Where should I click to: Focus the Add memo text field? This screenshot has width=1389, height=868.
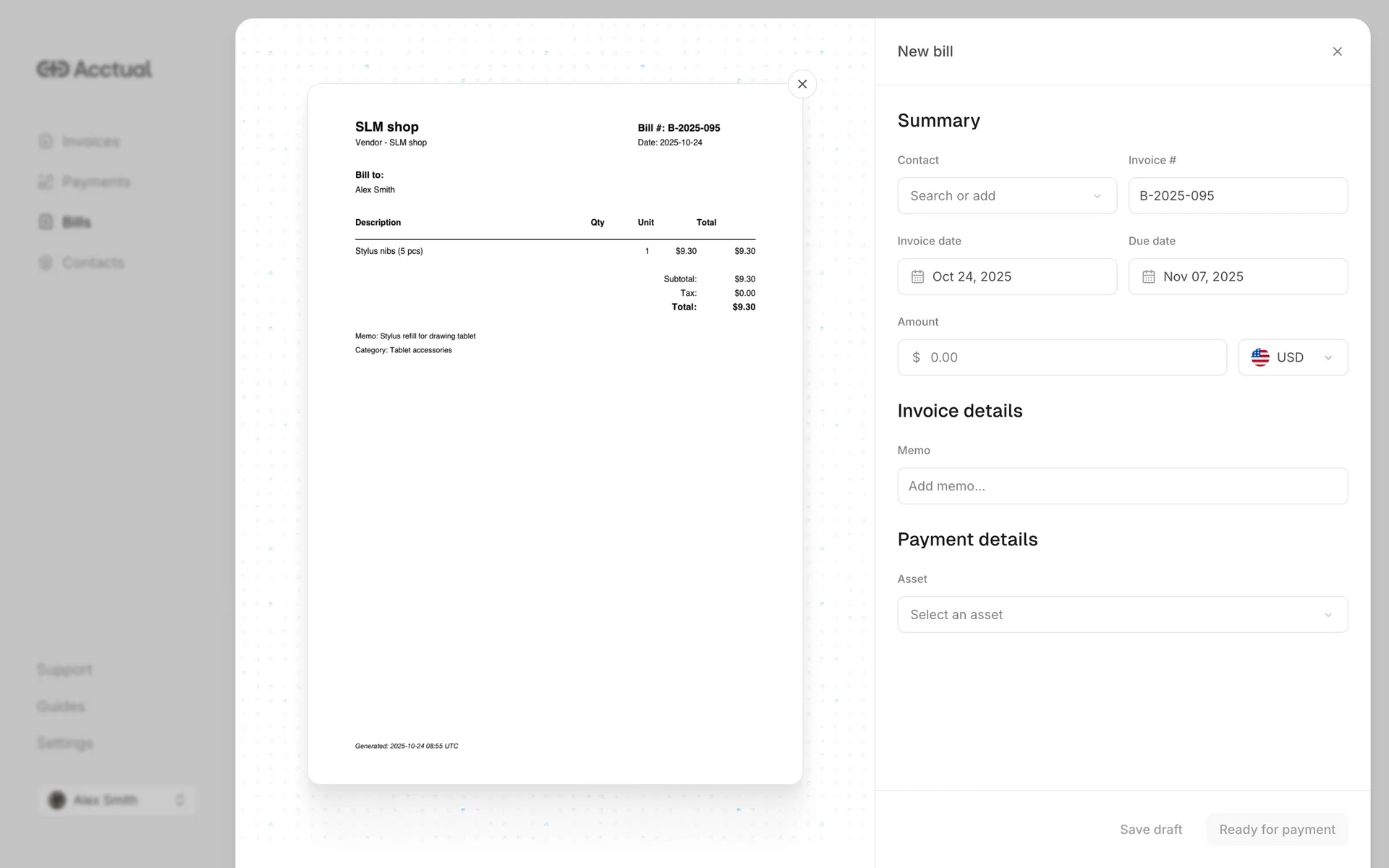[x=1122, y=486]
